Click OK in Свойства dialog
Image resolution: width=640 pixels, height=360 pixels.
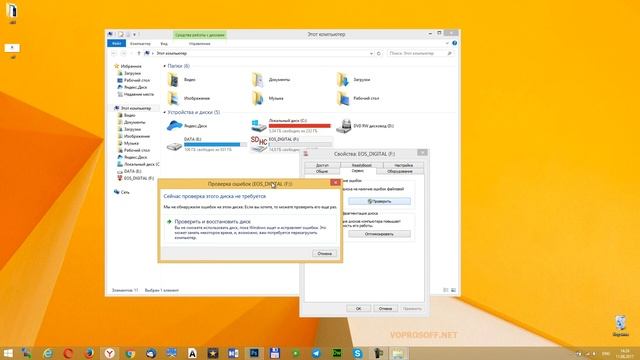(x=358, y=309)
